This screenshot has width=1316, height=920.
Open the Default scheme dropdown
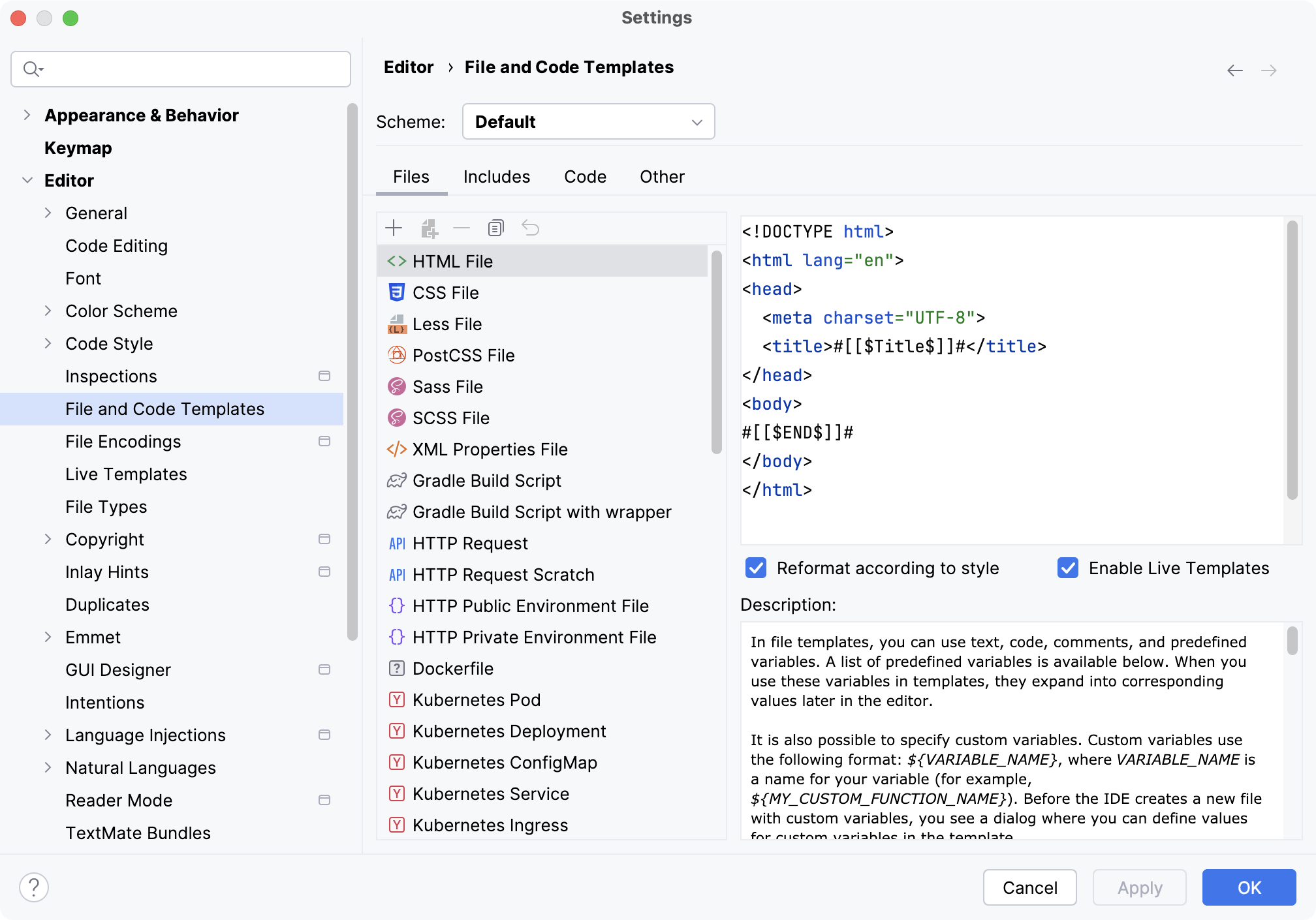click(589, 122)
